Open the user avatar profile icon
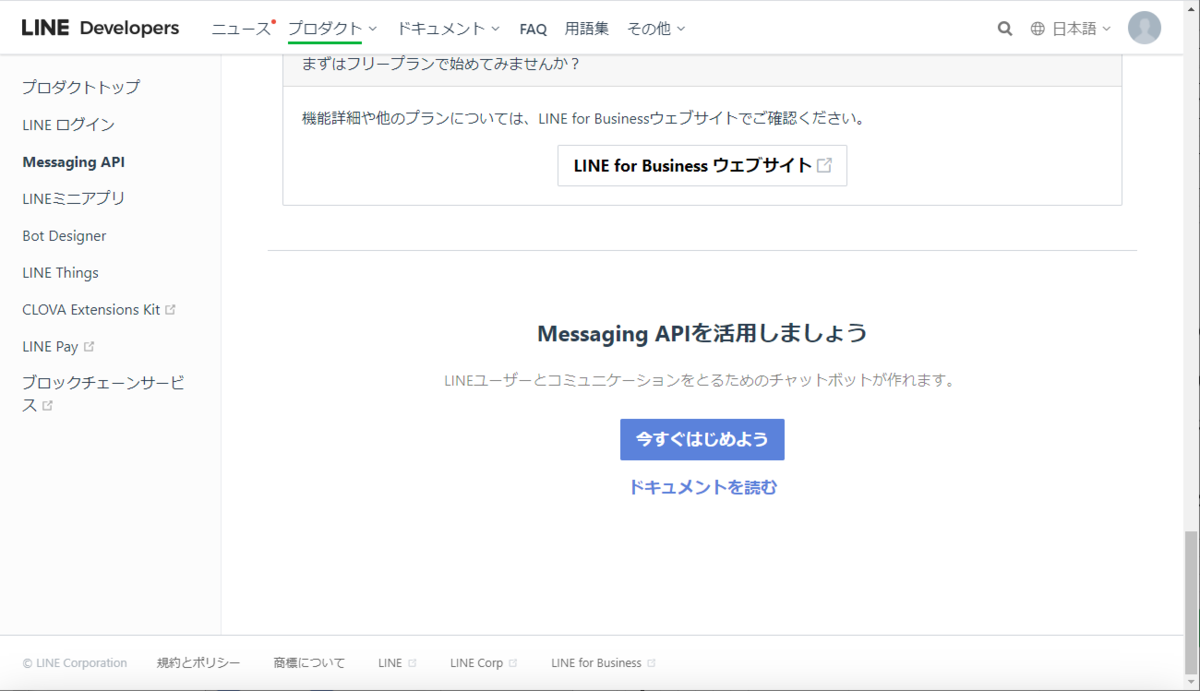 [1144, 28]
